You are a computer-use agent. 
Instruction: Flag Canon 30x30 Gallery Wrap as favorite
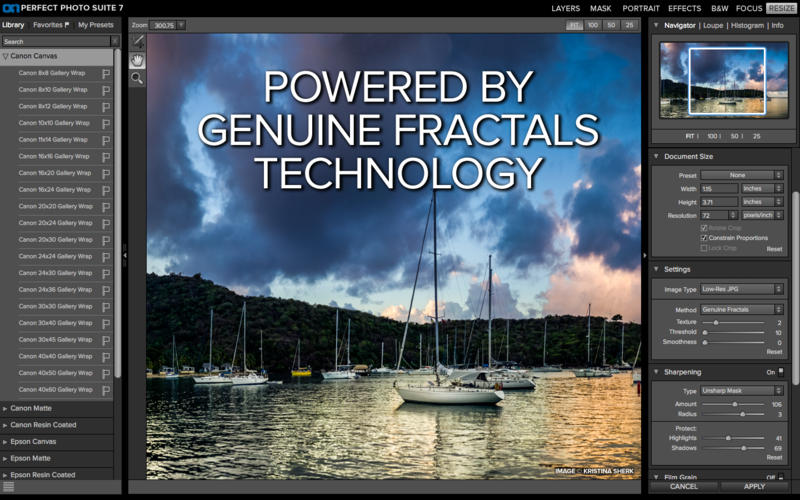[x=106, y=307]
